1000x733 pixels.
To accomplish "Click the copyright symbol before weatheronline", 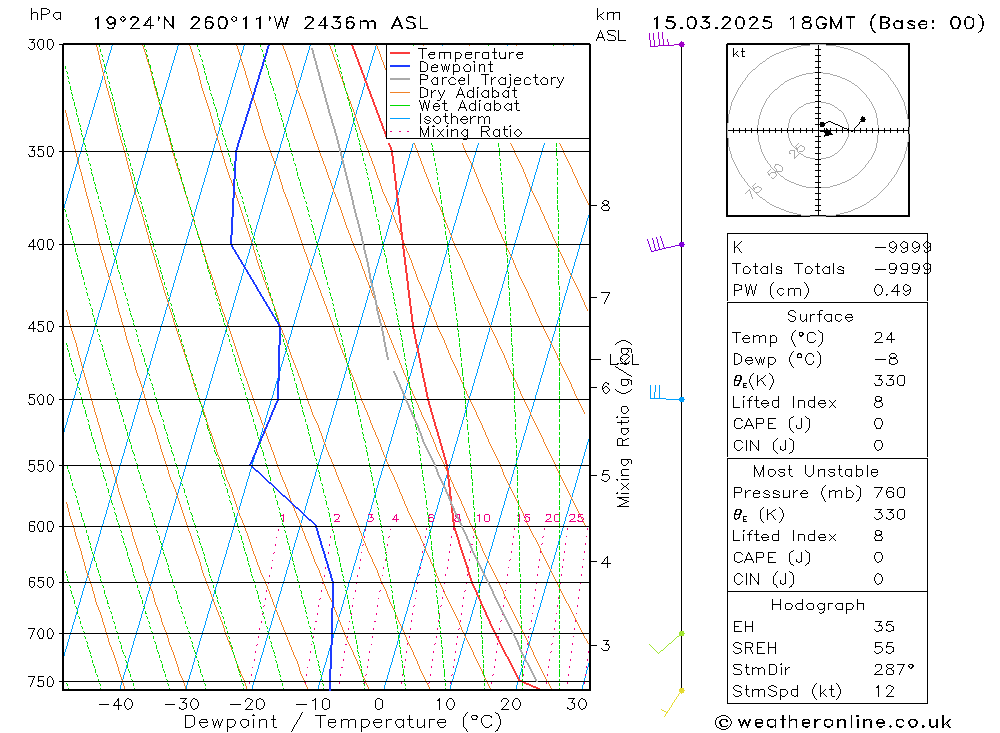I will [x=723, y=722].
